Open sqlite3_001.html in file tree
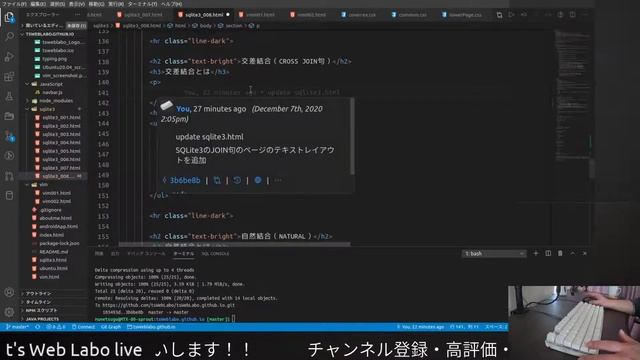Viewport: 640px width, 360px height. [x=61, y=118]
